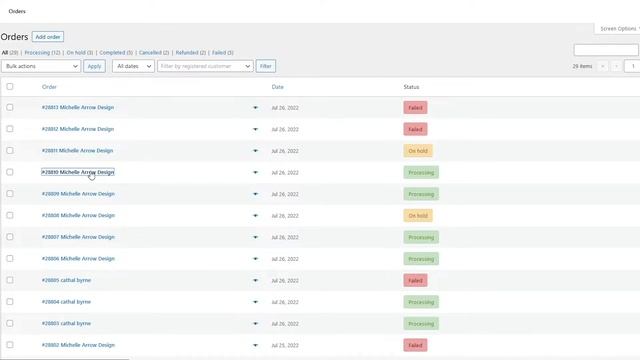640x360 pixels.
Task: Filter list by Failed status
Action: pyautogui.click(x=223, y=53)
